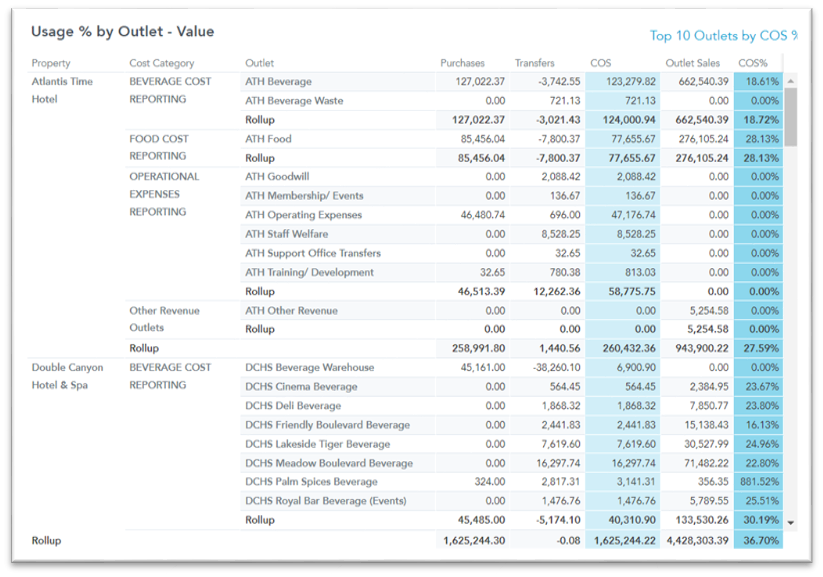Click the ATH Beverage Waste outlet
This screenshot has width=823, height=577.
(294, 101)
